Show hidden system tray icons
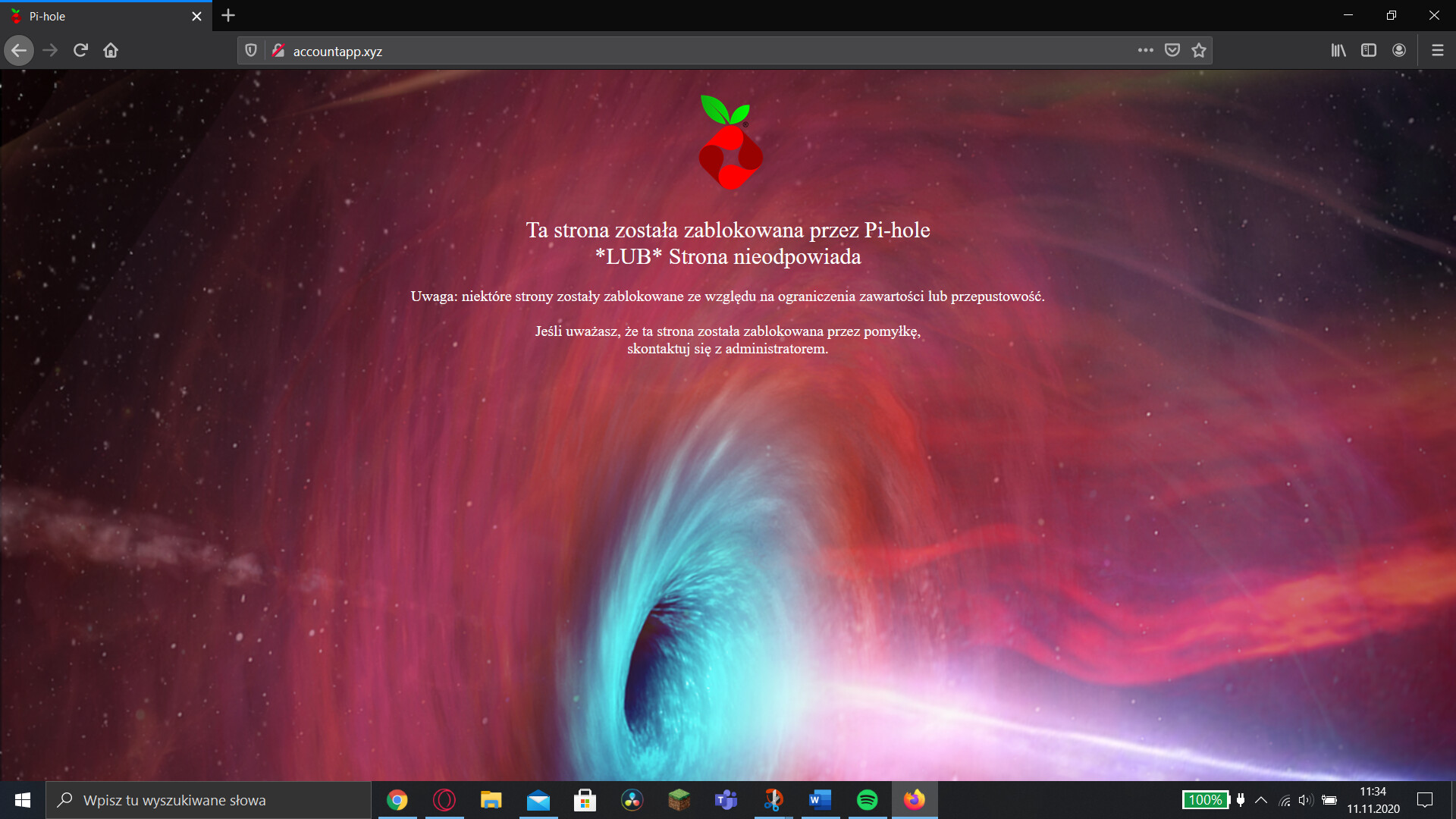The height and width of the screenshot is (819, 1456). tap(1261, 800)
